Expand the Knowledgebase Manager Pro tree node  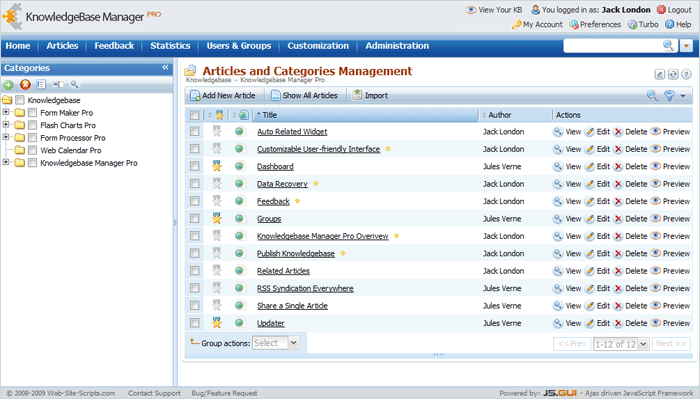click(x=6, y=162)
